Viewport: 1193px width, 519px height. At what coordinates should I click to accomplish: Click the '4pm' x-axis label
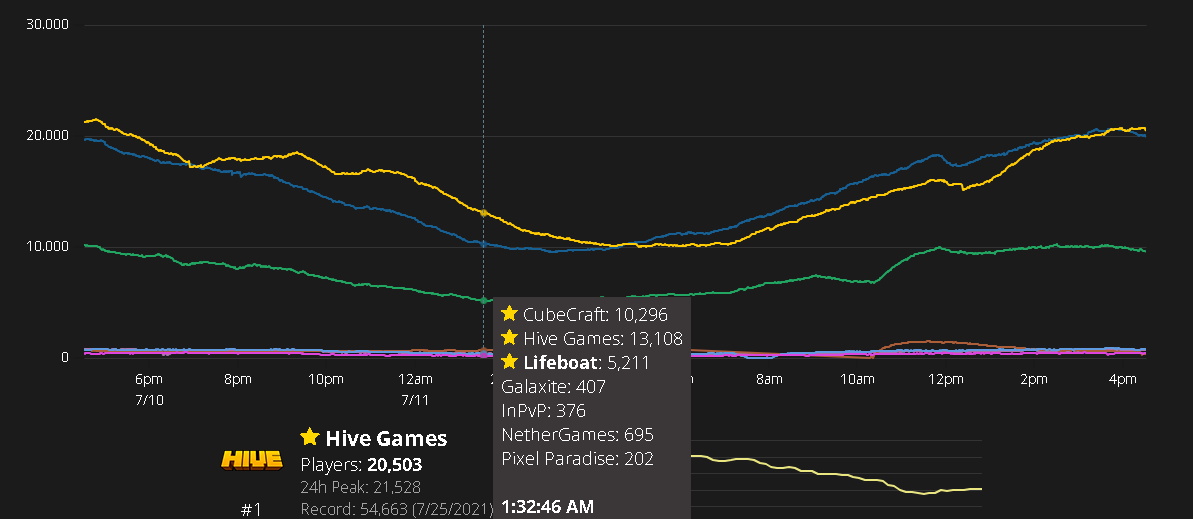coord(1123,379)
